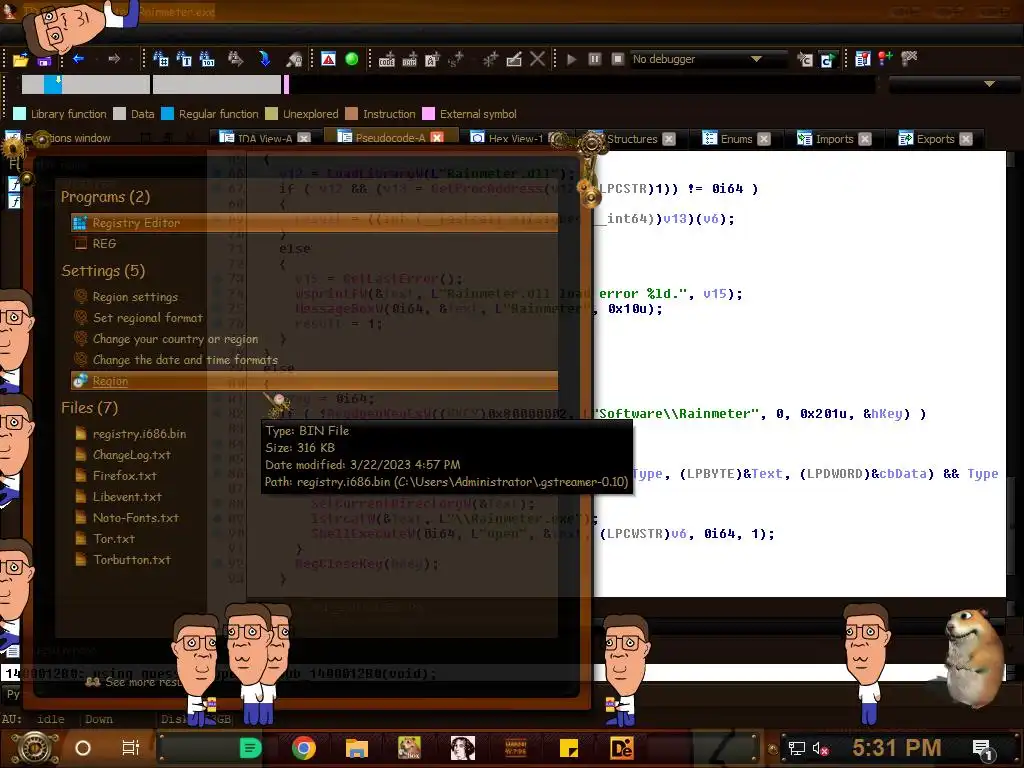Click the gray X delete icon in toolbar
The height and width of the screenshot is (768, 1024).
click(537, 59)
